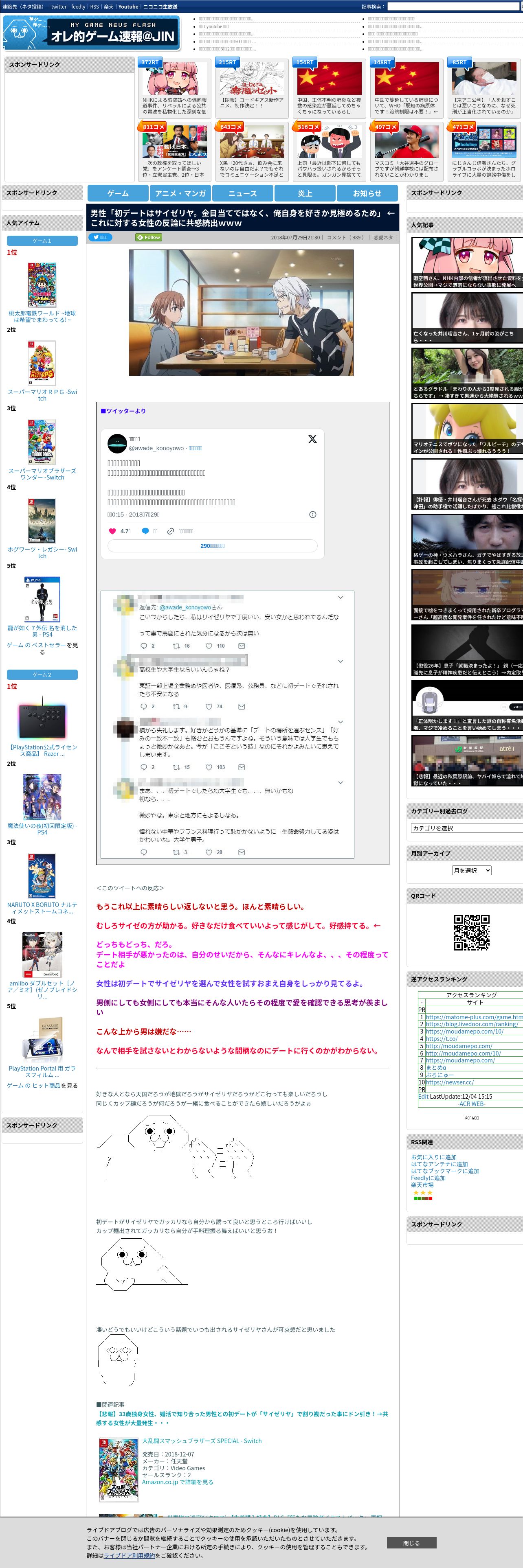The image size is (523, 1568).
Task: Select the ゲーム2 ranking tab
Action: 42,675
